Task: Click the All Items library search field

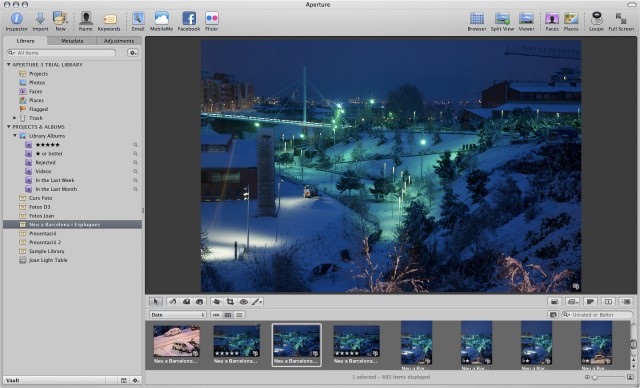Action: pyautogui.click(x=61, y=53)
